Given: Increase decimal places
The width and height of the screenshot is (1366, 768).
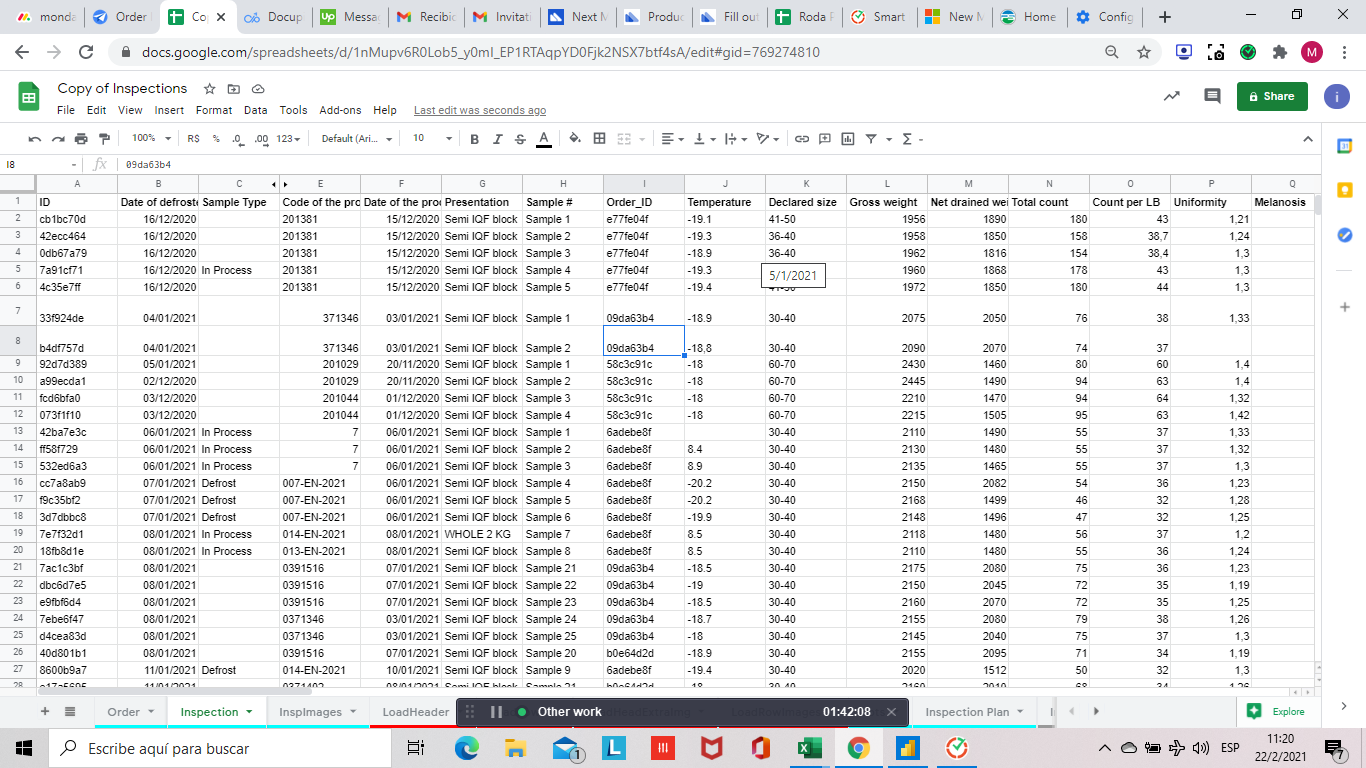Looking at the screenshot, I should [x=261, y=138].
